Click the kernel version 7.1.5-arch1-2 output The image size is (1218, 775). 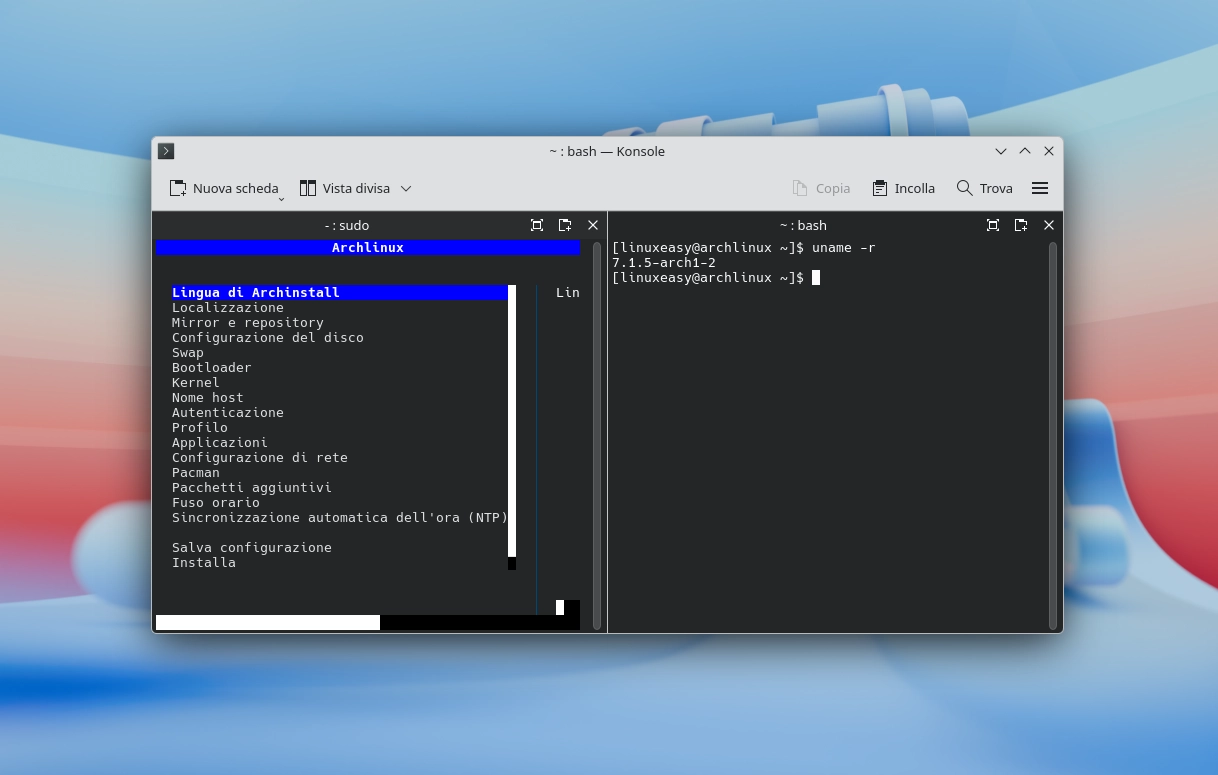point(664,262)
